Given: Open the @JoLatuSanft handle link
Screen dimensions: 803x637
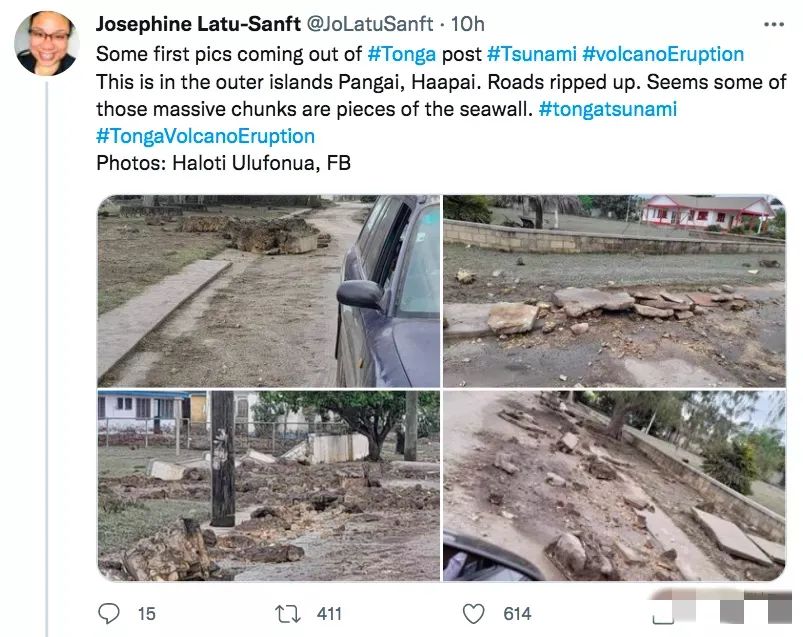Looking at the screenshot, I should [369, 24].
